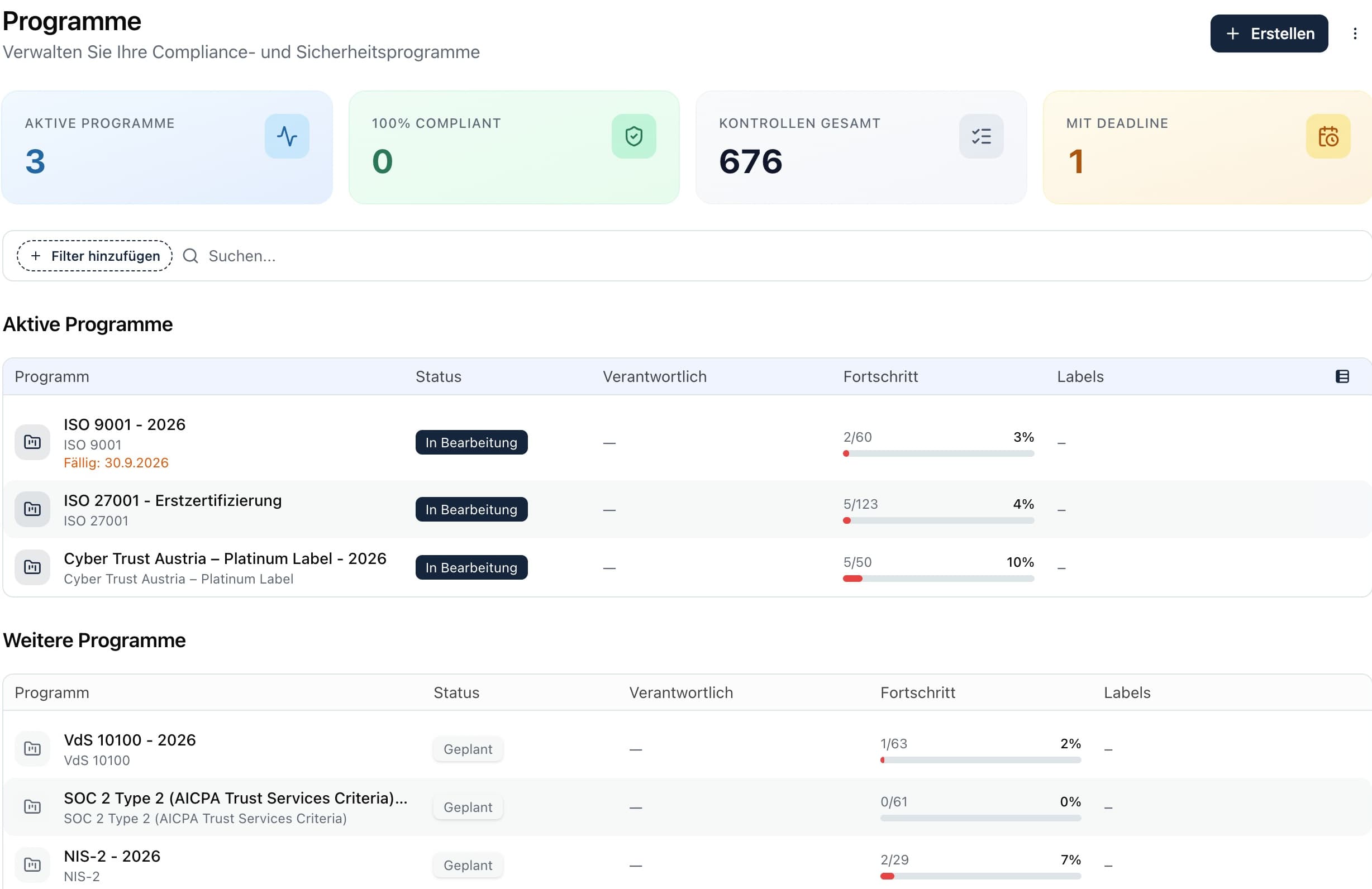Click folder icon of Cyber Trust Austria row
Viewport: 1372px width, 889px height.
pos(32,567)
